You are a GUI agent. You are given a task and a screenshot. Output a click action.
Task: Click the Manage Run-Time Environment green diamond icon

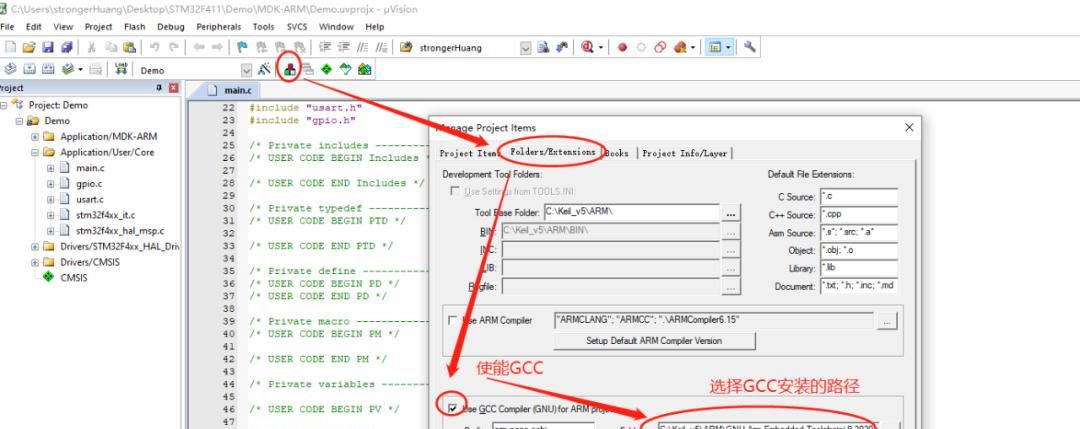pyautogui.click(x=327, y=70)
